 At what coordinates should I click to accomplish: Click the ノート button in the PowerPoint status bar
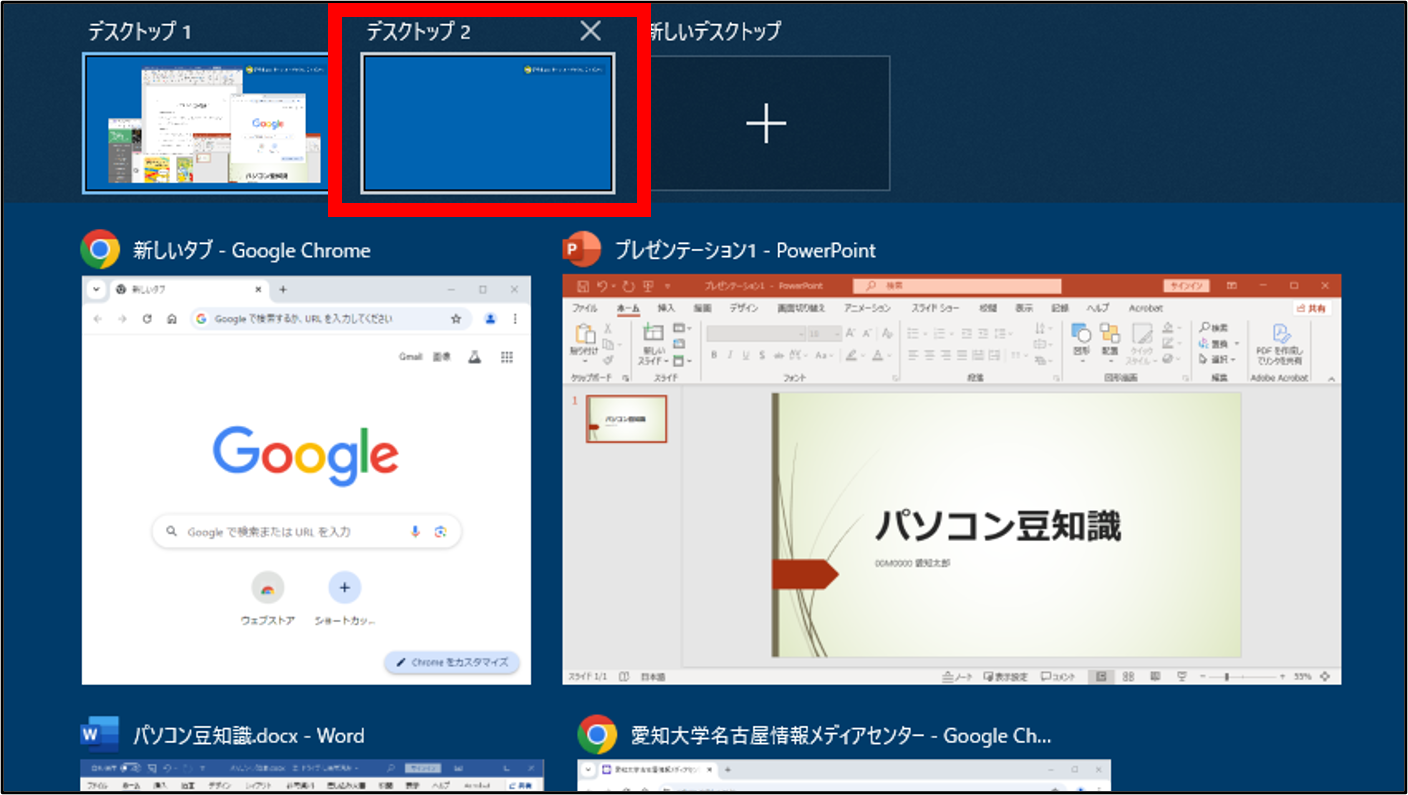(958, 677)
